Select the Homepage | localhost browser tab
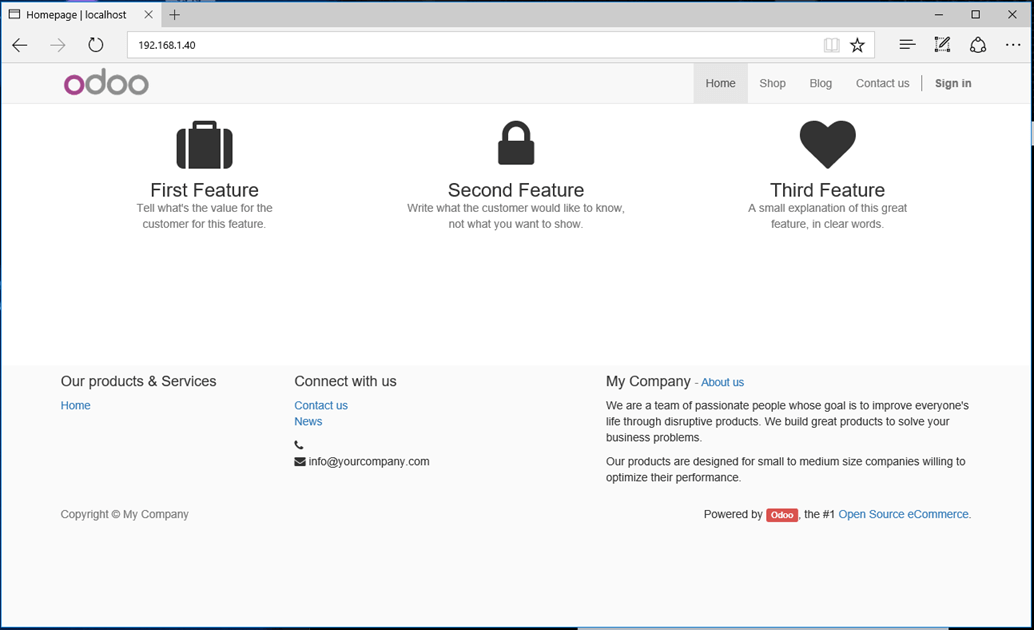Image resolution: width=1034 pixels, height=630 pixels. coord(80,15)
